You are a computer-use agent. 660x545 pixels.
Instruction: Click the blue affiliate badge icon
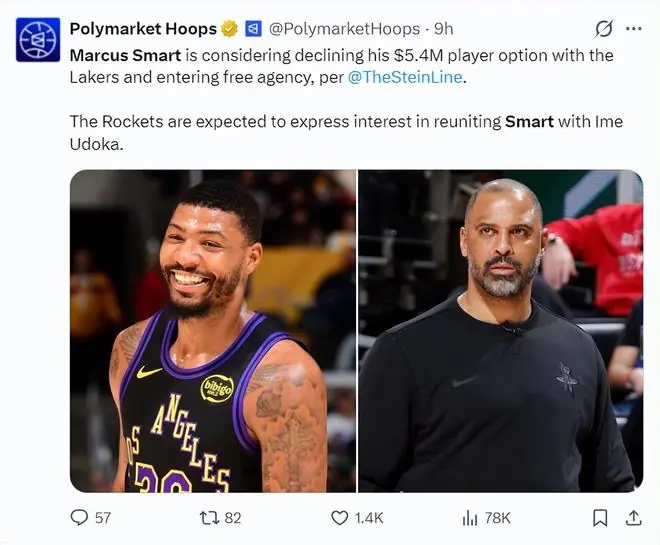[253, 29]
